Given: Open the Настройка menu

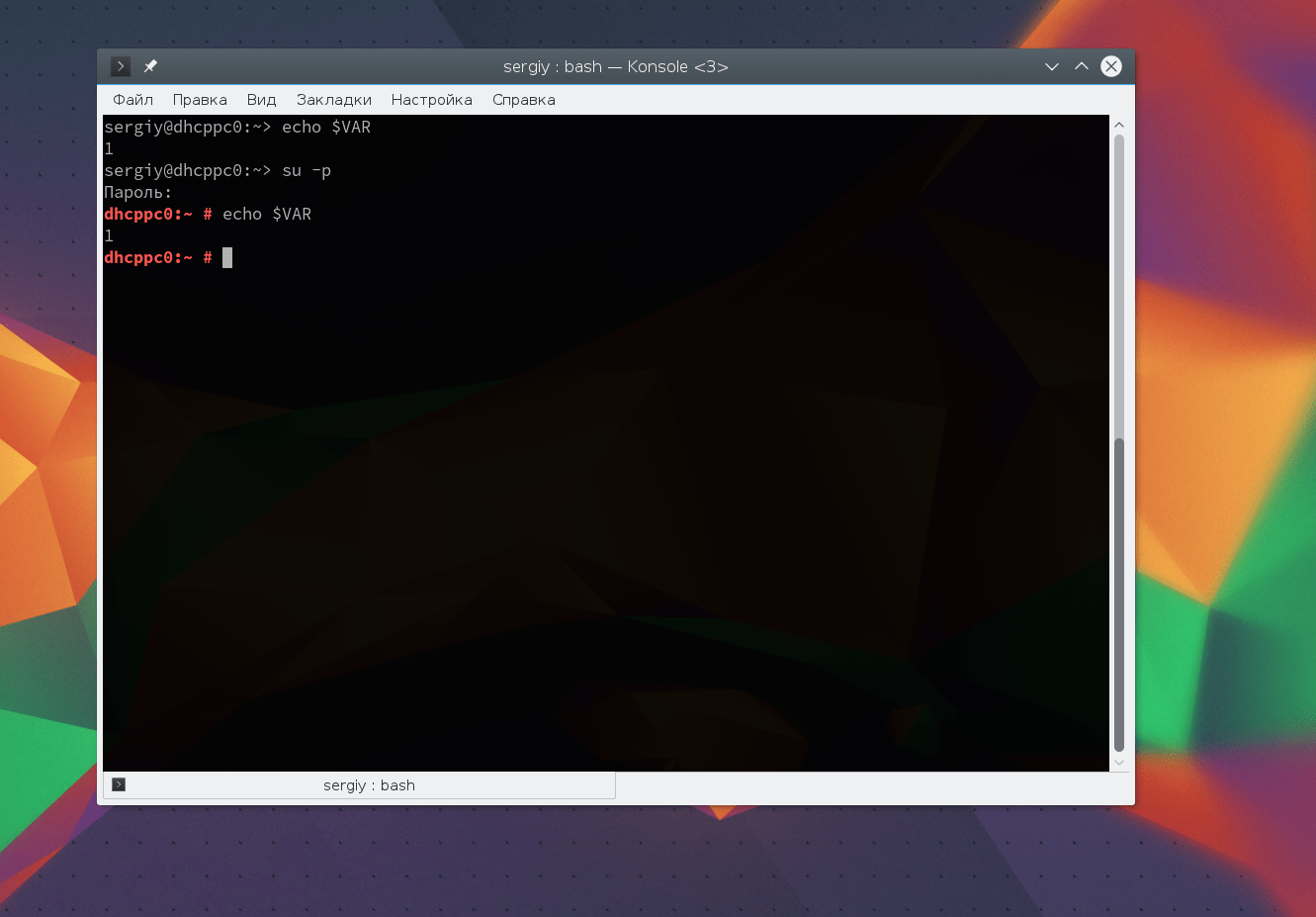Looking at the screenshot, I should point(431,100).
